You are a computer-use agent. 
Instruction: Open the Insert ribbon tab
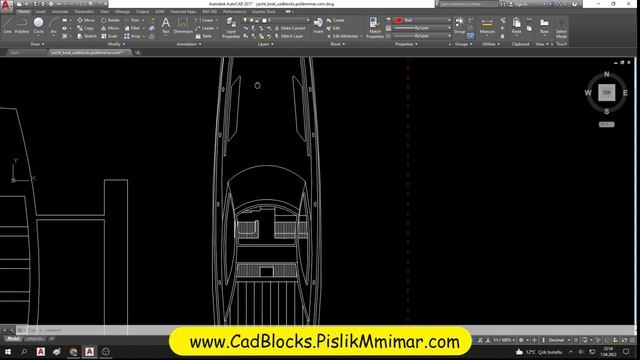(x=40, y=12)
